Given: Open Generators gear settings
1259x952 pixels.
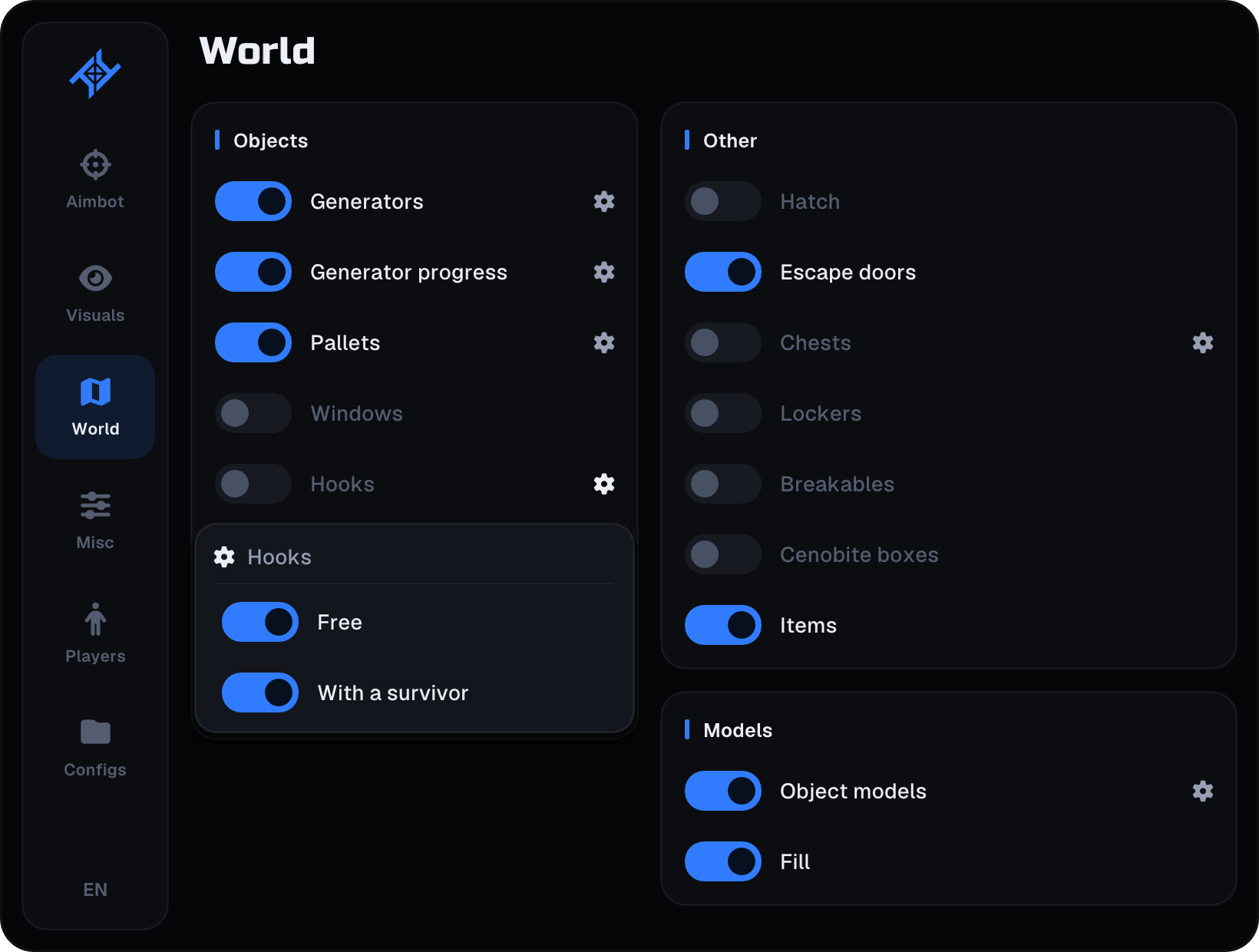Looking at the screenshot, I should click(604, 201).
